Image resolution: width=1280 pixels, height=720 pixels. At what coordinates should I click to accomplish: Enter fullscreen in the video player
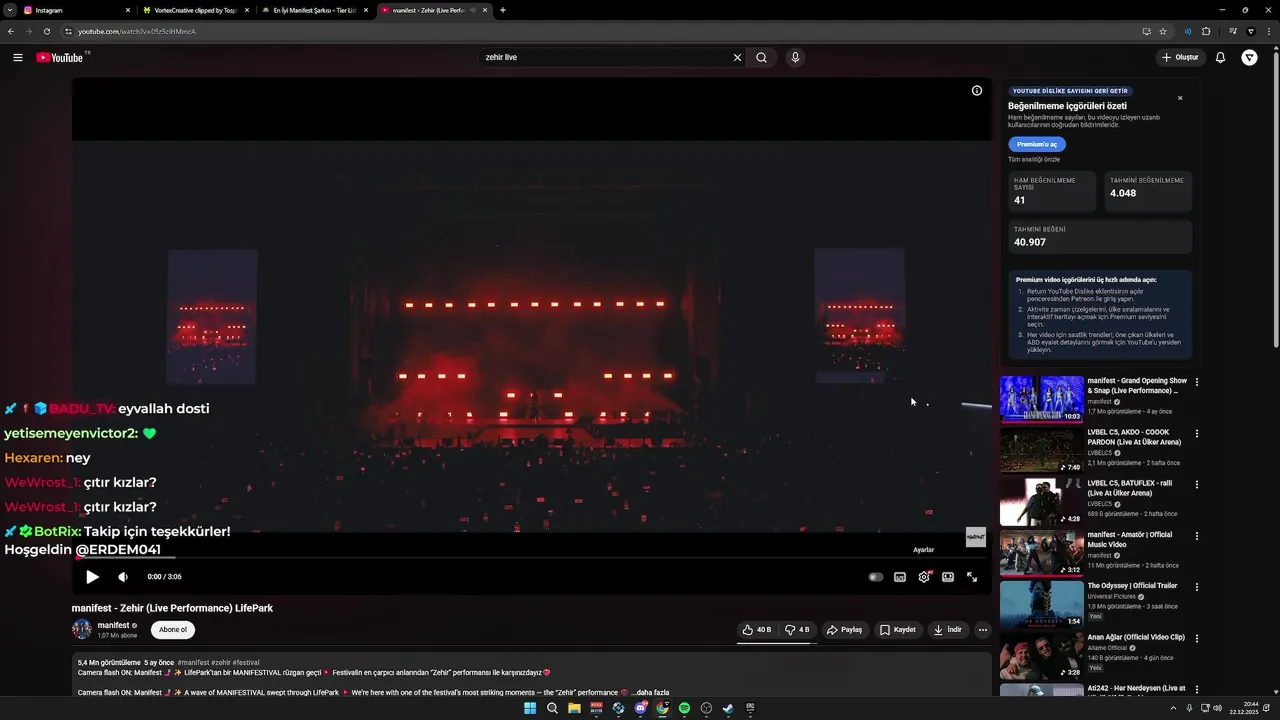[x=972, y=577]
